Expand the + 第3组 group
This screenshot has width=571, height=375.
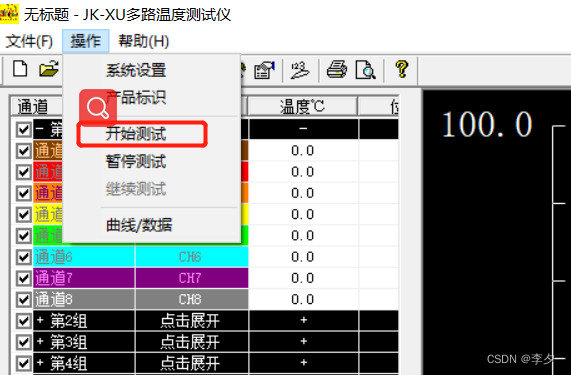(40, 342)
